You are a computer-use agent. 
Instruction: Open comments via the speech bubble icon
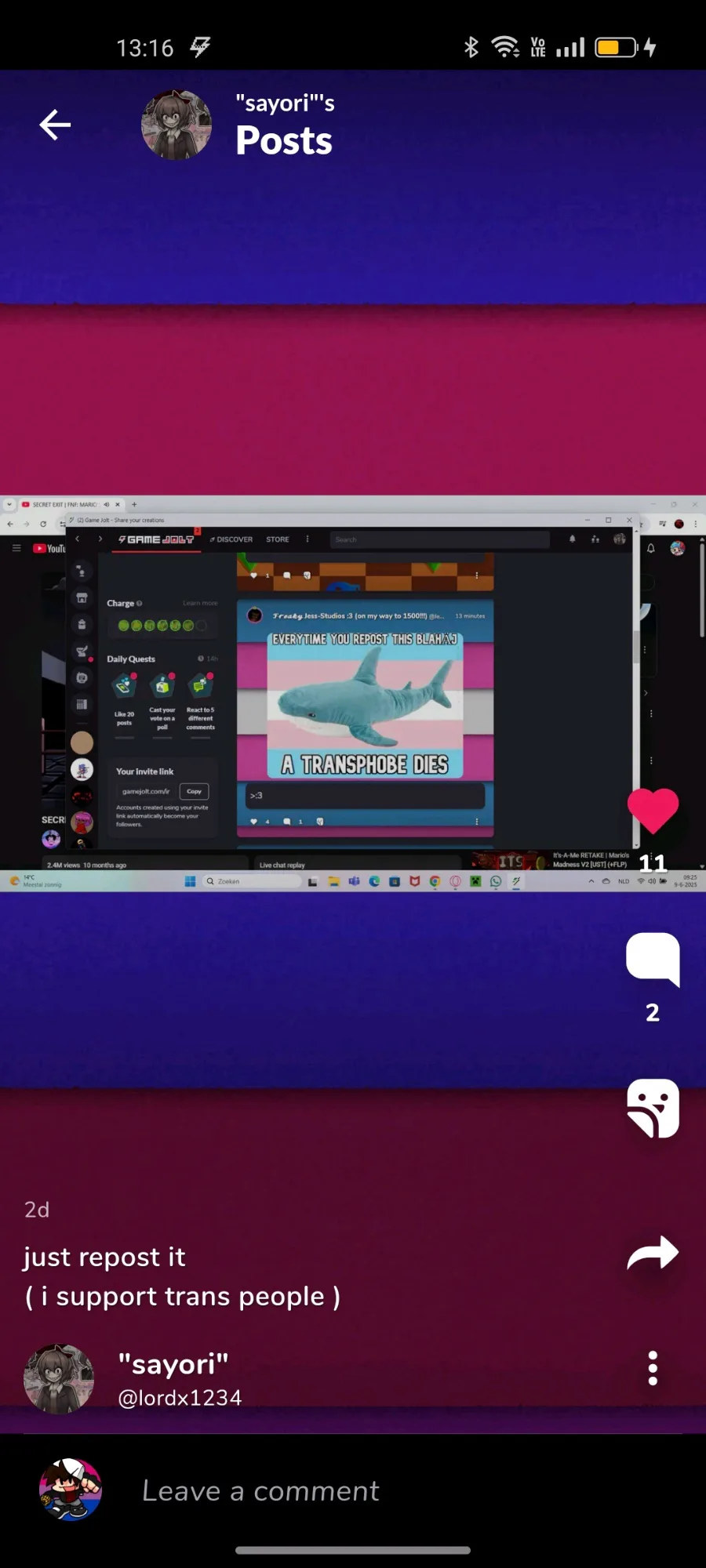tap(653, 959)
